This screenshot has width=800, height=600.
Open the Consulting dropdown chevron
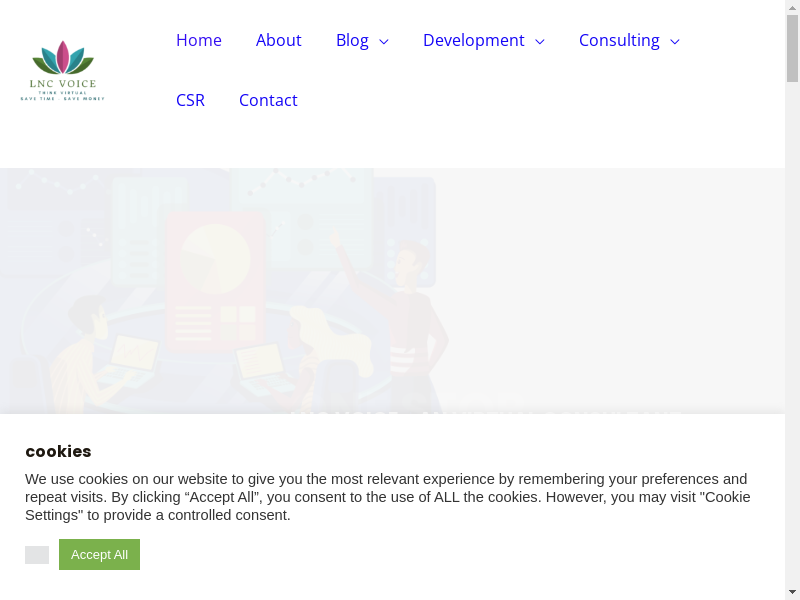click(x=675, y=41)
